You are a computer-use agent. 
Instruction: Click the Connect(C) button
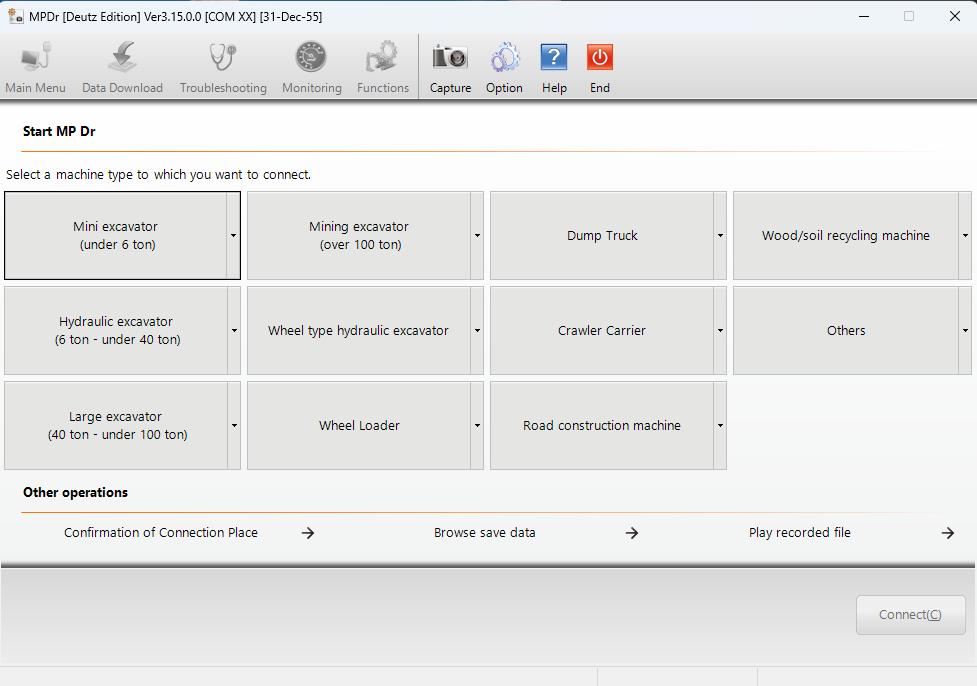(910, 615)
